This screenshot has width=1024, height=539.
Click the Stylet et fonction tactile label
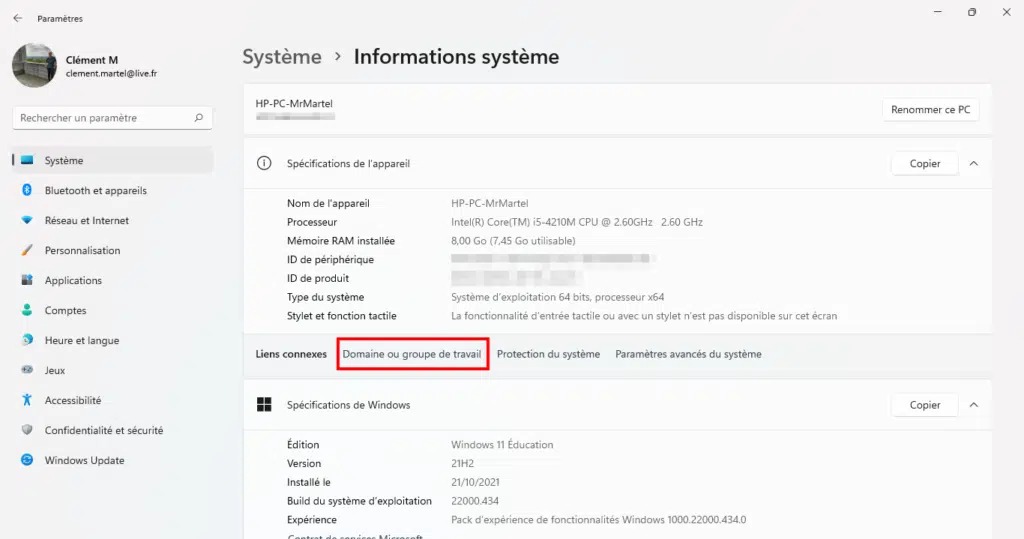pyautogui.click(x=342, y=316)
